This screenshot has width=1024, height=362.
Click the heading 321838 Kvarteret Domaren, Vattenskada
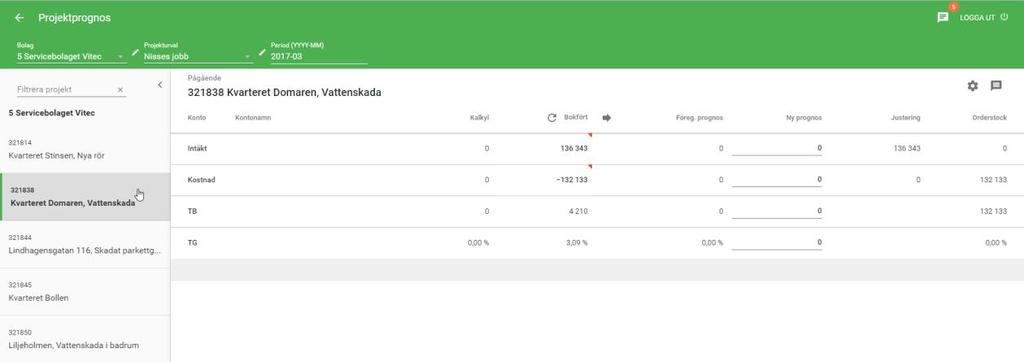click(284, 93)
